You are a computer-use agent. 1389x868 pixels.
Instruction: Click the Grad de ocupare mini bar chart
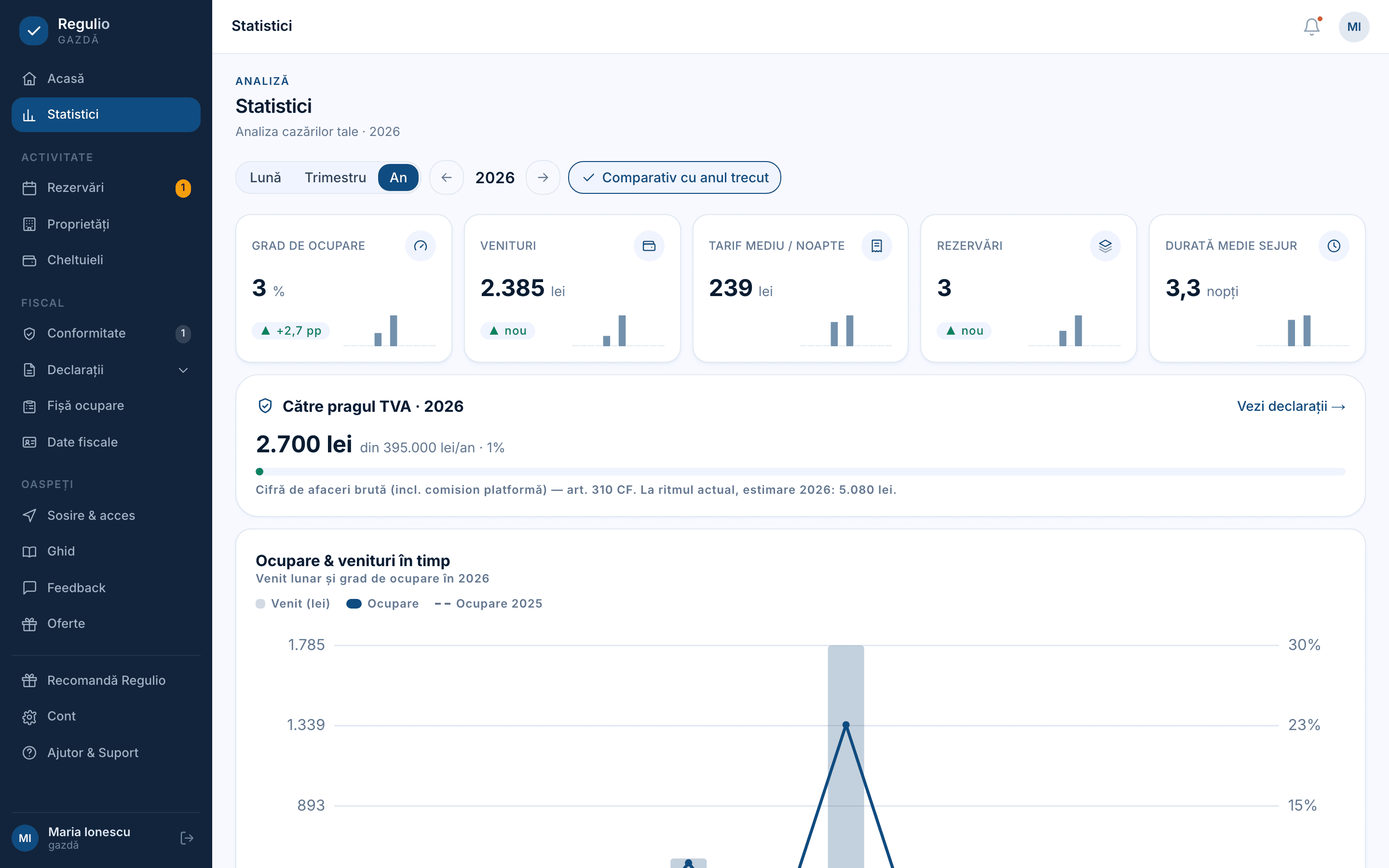pyautogui.click(x=390, y=331)
